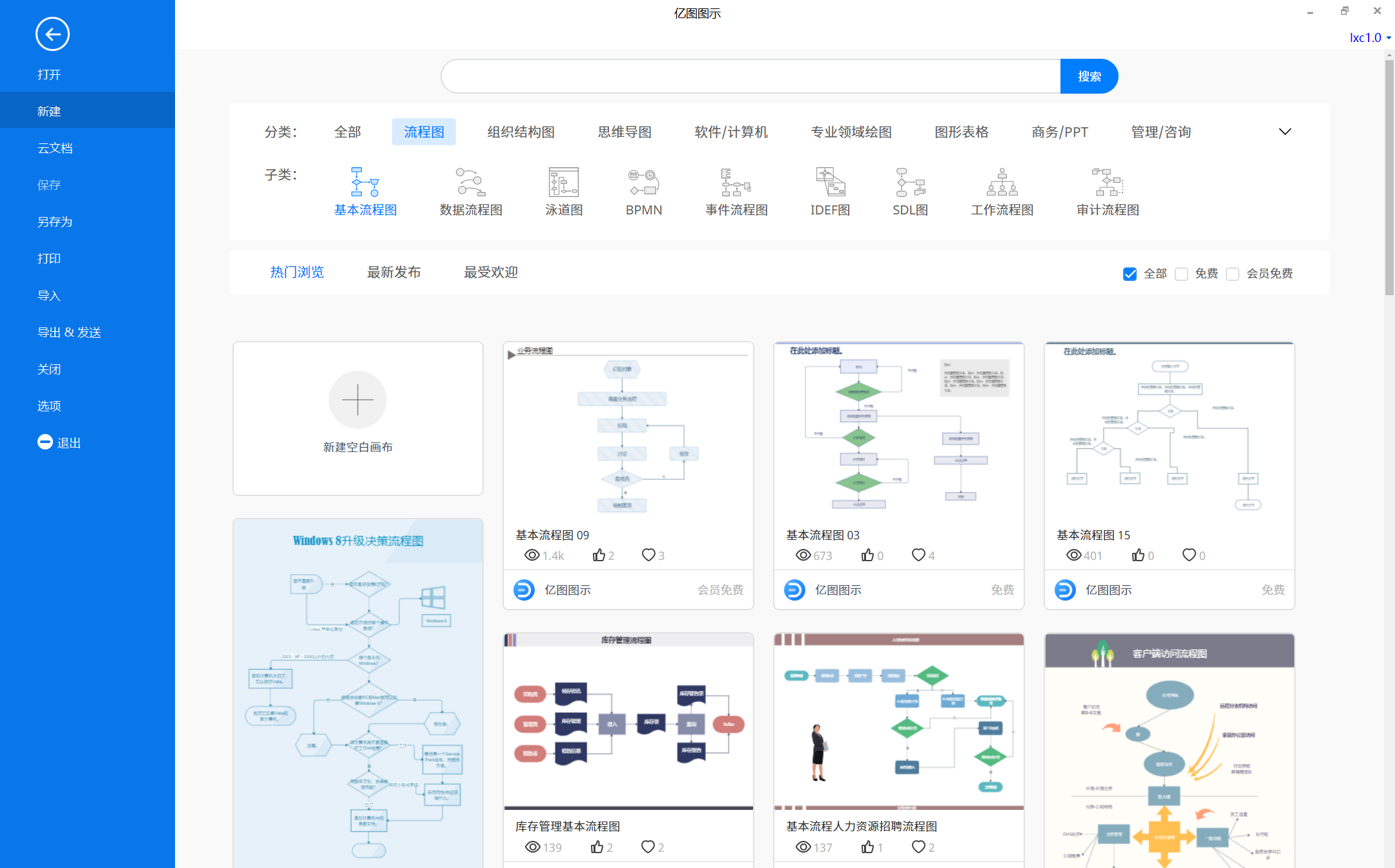Select the 事件流程图 subcategory icon
The image size is (1395, 868).
(736, 182)
